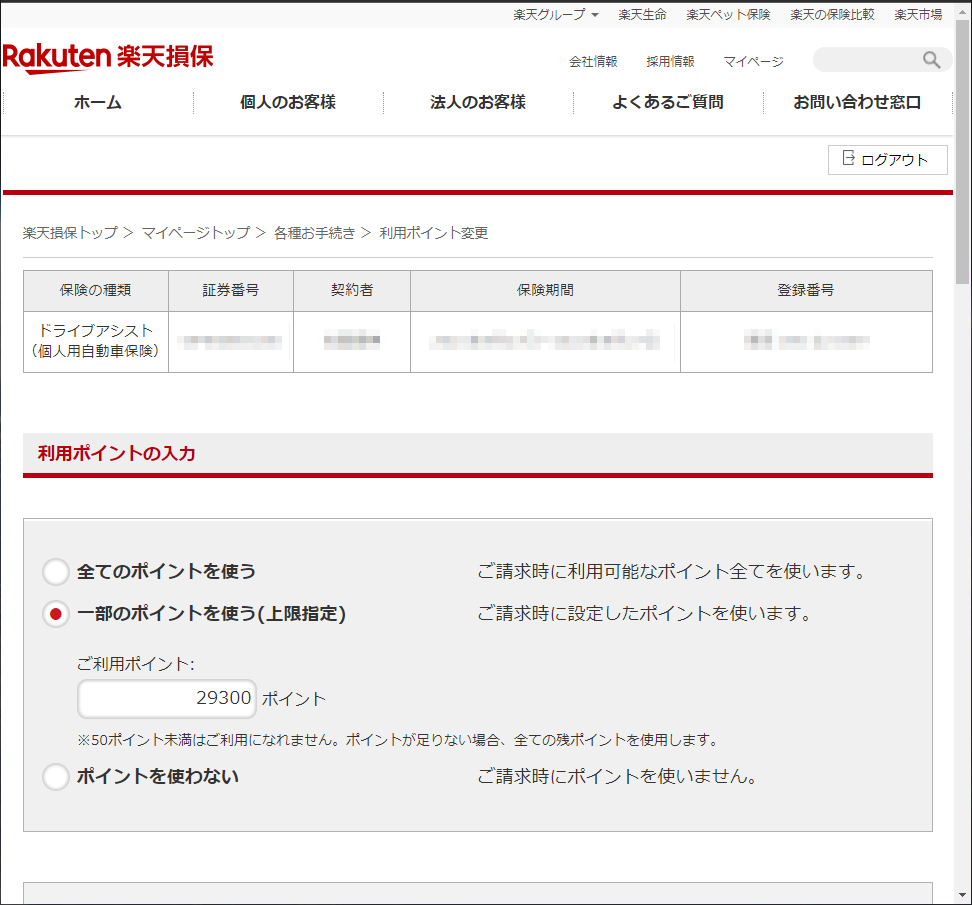Click the 楽天損保トップ breadcrumb
The image size is (972, 905).
point(70,233)
